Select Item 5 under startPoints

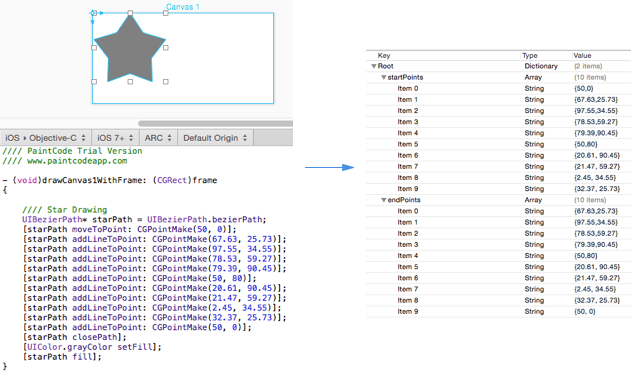pyautogui.click(x=498, y=144)
